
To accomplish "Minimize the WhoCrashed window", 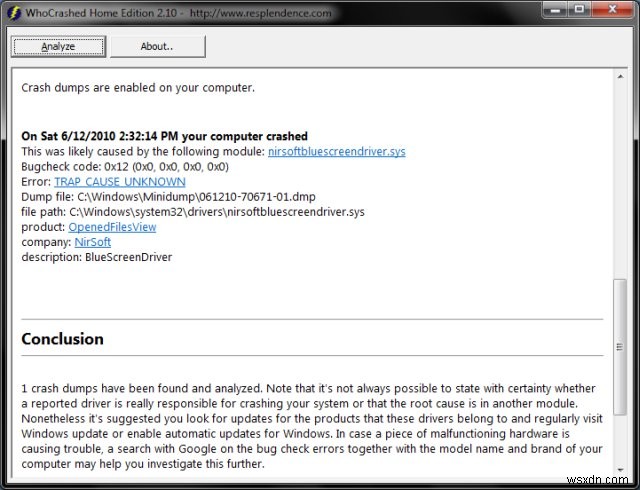I will pos(555,9).
